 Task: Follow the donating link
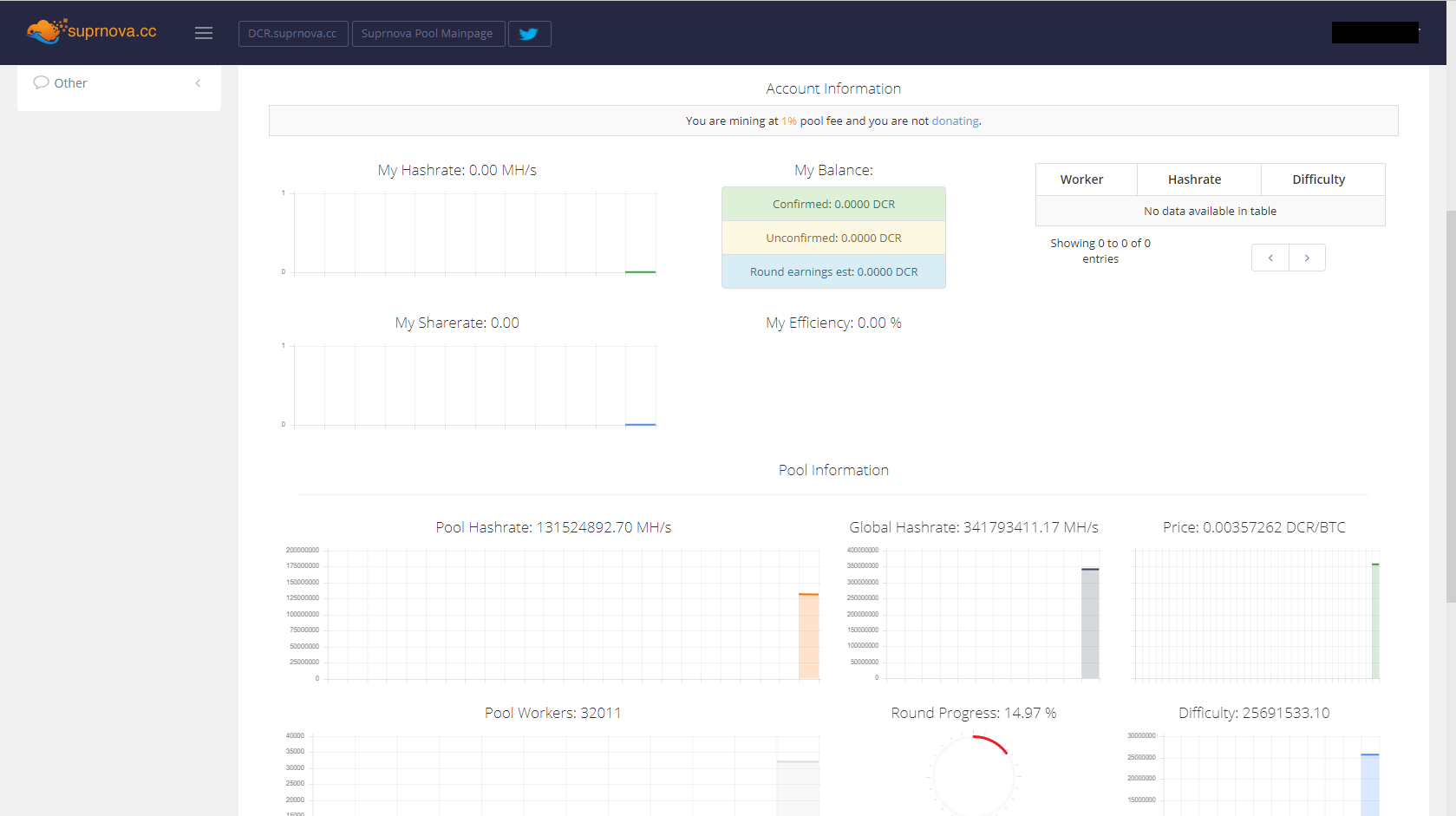tap(955, 121)
